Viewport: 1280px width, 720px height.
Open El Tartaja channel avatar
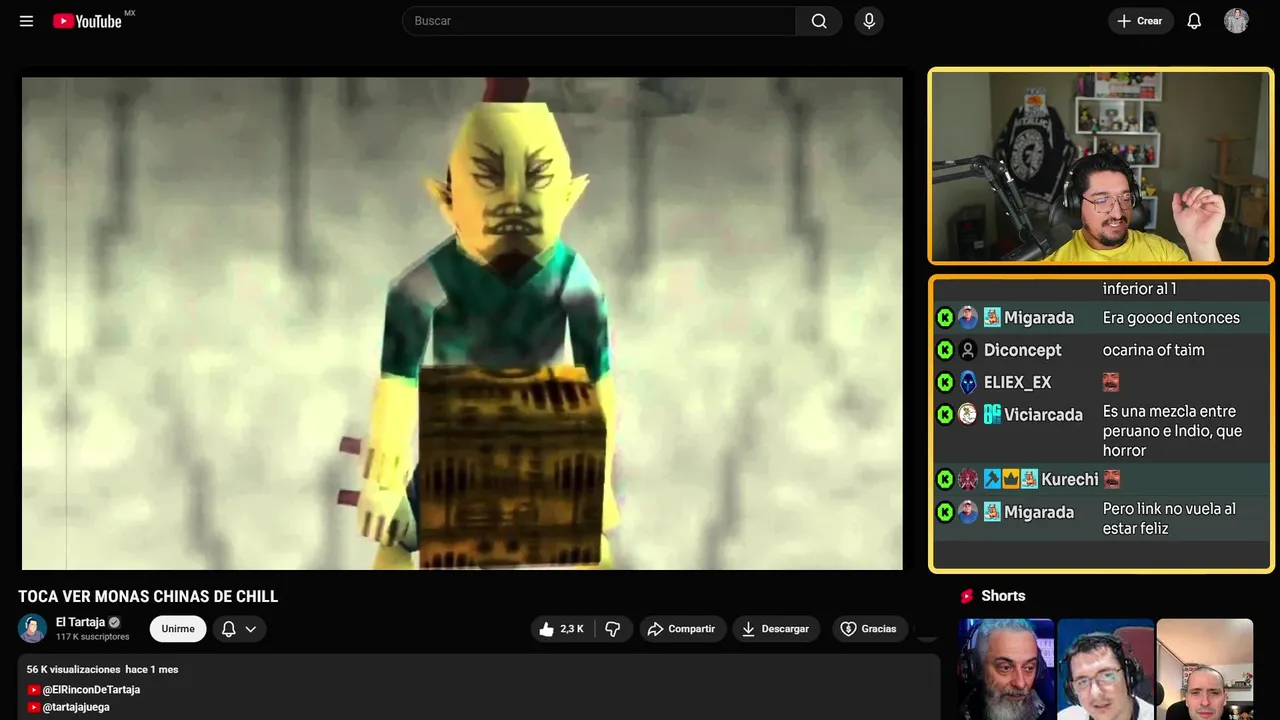coord(32,628)
